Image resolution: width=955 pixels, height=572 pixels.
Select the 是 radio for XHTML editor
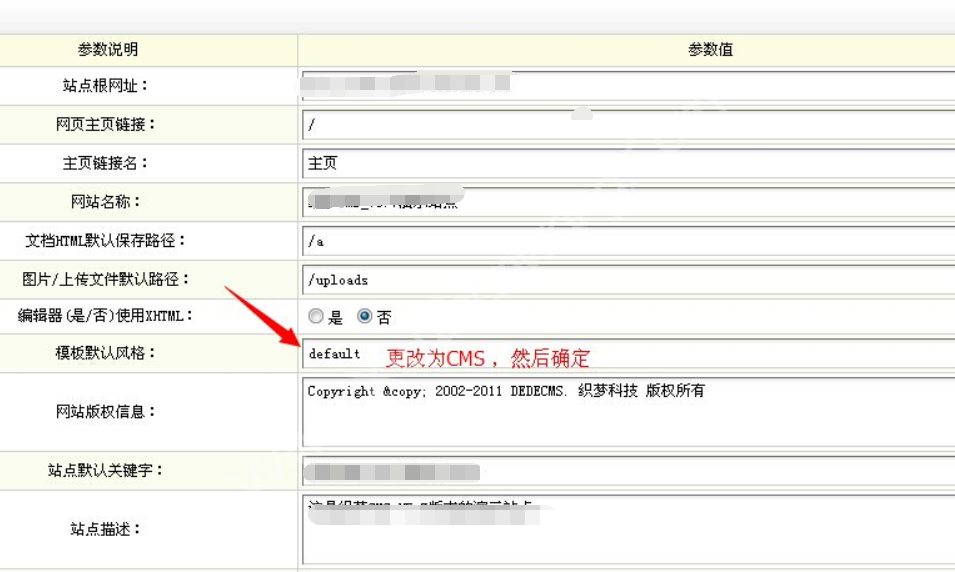tap(315, 316)
